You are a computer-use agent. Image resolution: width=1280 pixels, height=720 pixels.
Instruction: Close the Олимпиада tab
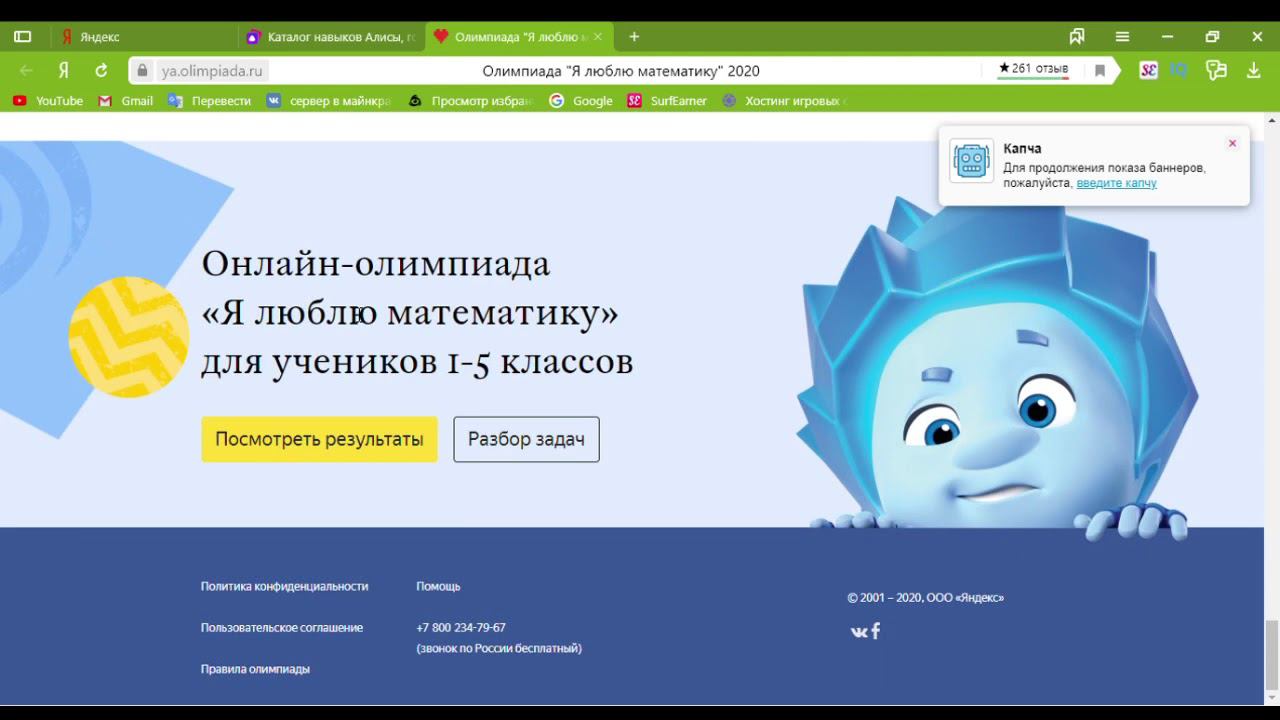pyautogui.click(x=598, y=37)
